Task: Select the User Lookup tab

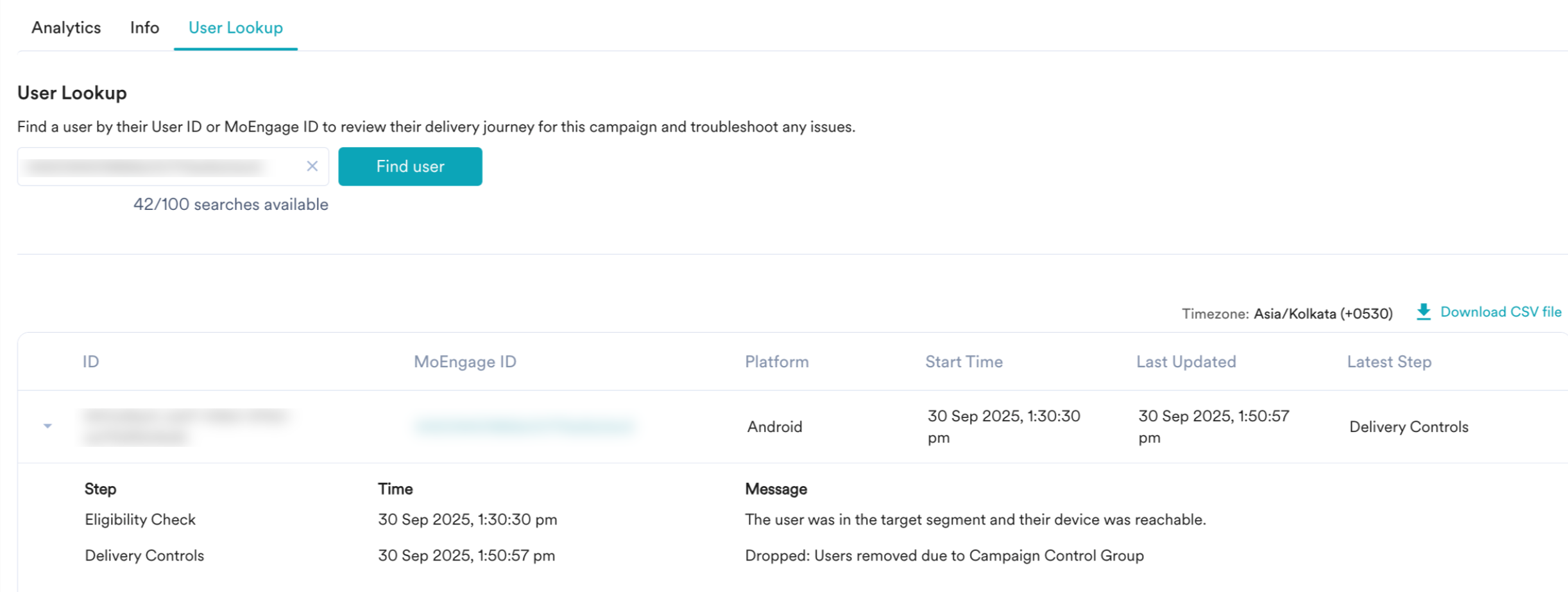Action: [235, 28]
